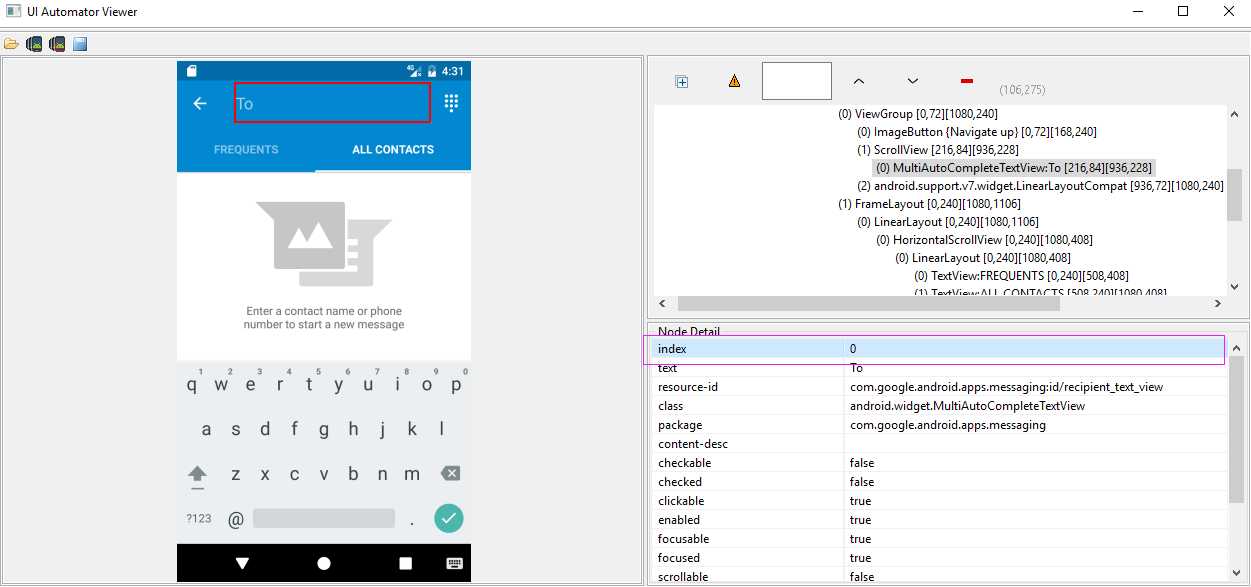Click the compressed hierarchy Device Screenshot icon
This screenshot has height=587, width=1251.
[x=57, y=44]
